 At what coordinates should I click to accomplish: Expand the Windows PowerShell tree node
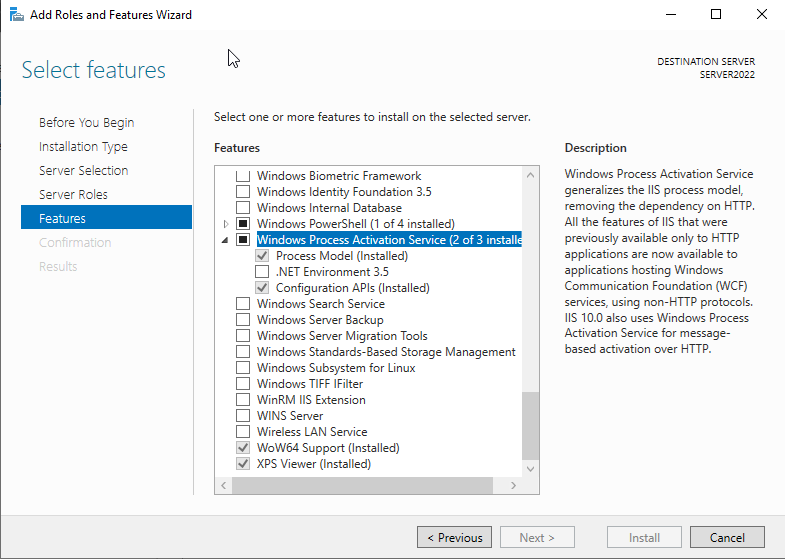pos(226,224)
